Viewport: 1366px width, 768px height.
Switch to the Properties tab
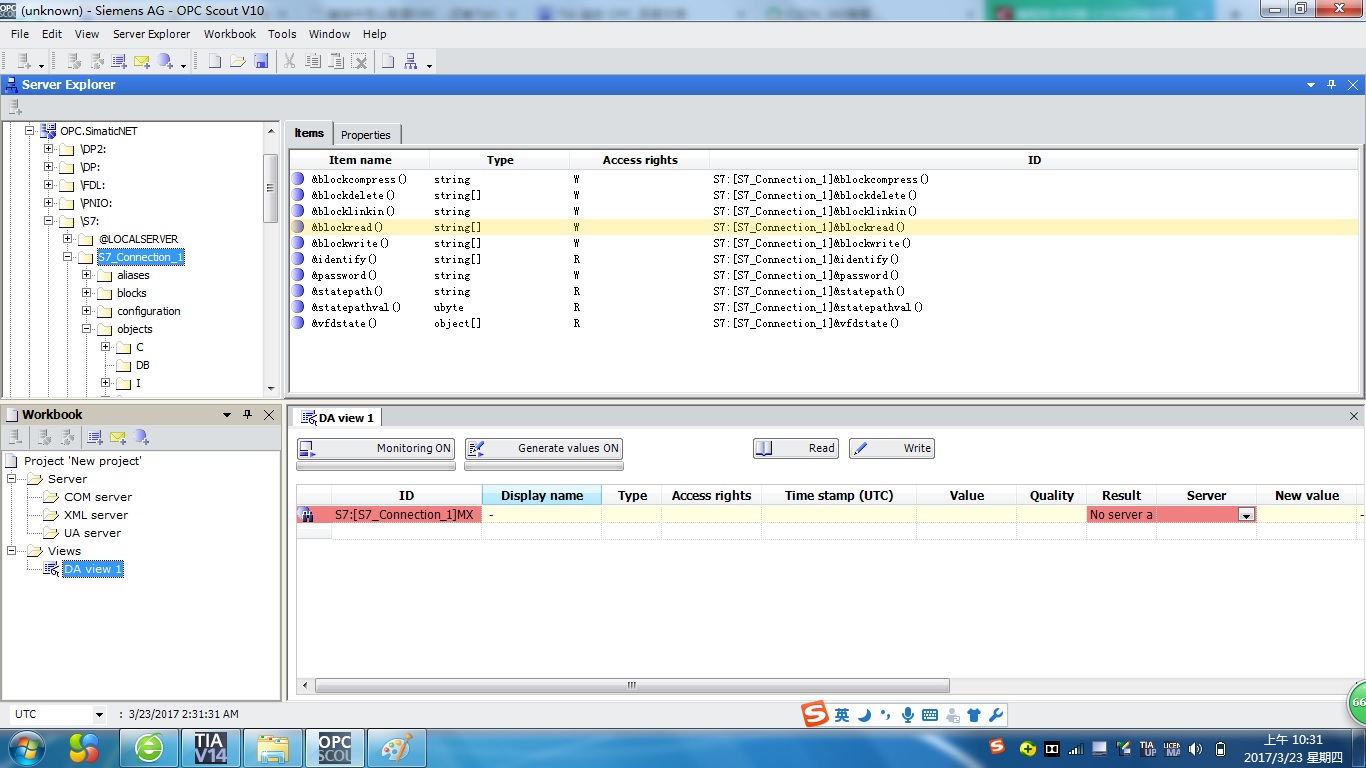pos(366,135)
